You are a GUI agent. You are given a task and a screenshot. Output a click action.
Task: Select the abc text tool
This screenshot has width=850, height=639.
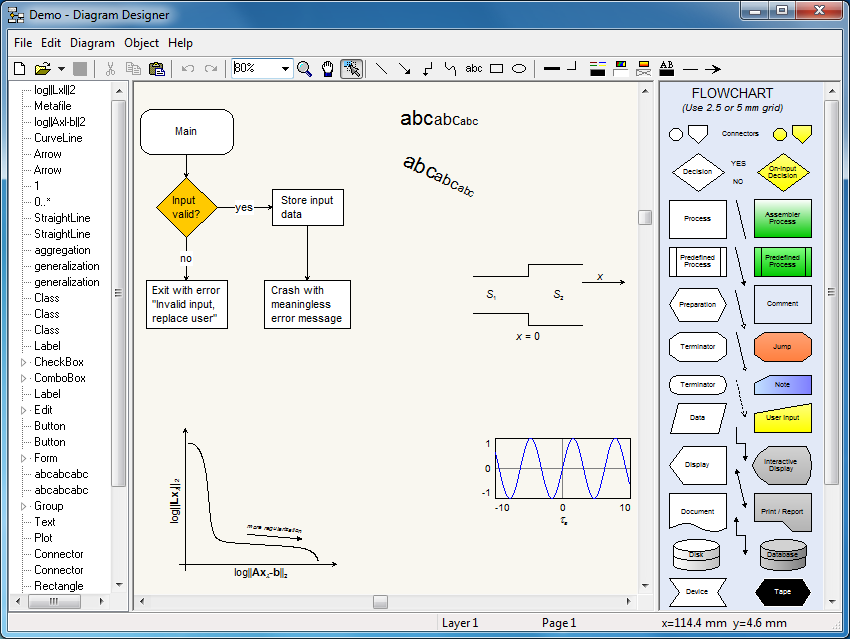click(474, 68)
